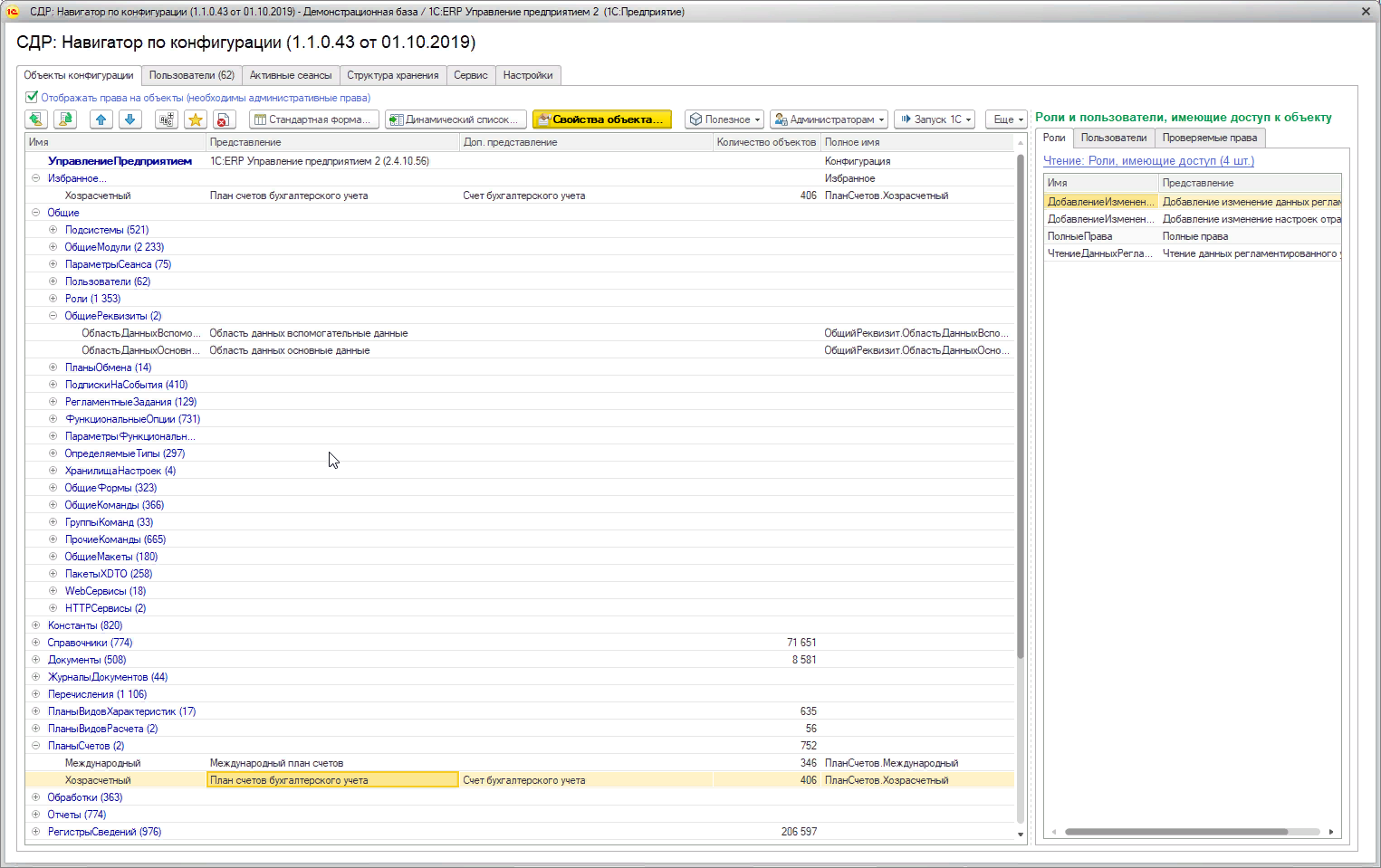Open the 'Проверяемые права' tab
Screen dimensions: 1381x868
1209,138
